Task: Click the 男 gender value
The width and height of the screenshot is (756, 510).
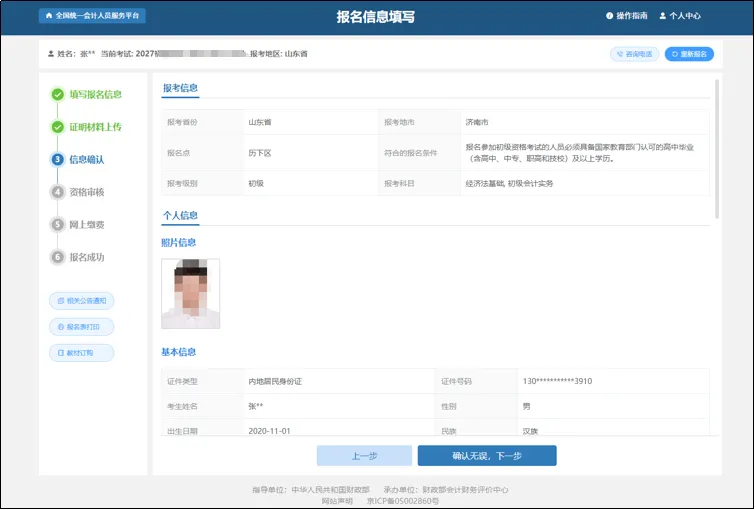Action: (x=526, y=406)
